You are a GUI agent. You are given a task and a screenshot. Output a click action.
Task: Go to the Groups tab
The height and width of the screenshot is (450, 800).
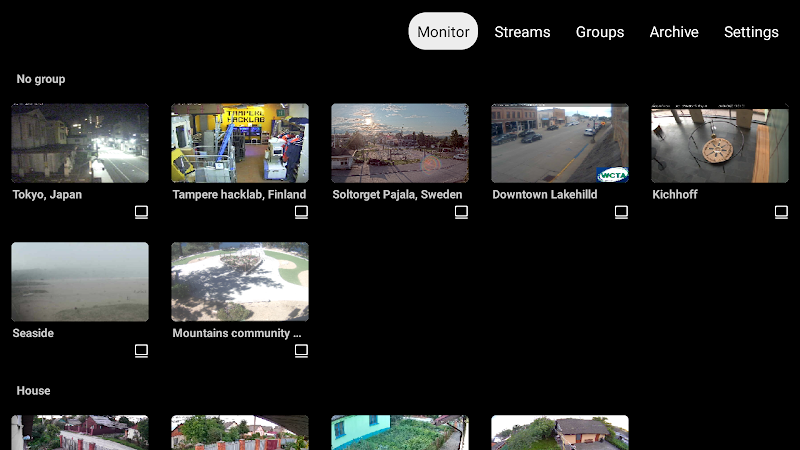click(x=599, y=32)
